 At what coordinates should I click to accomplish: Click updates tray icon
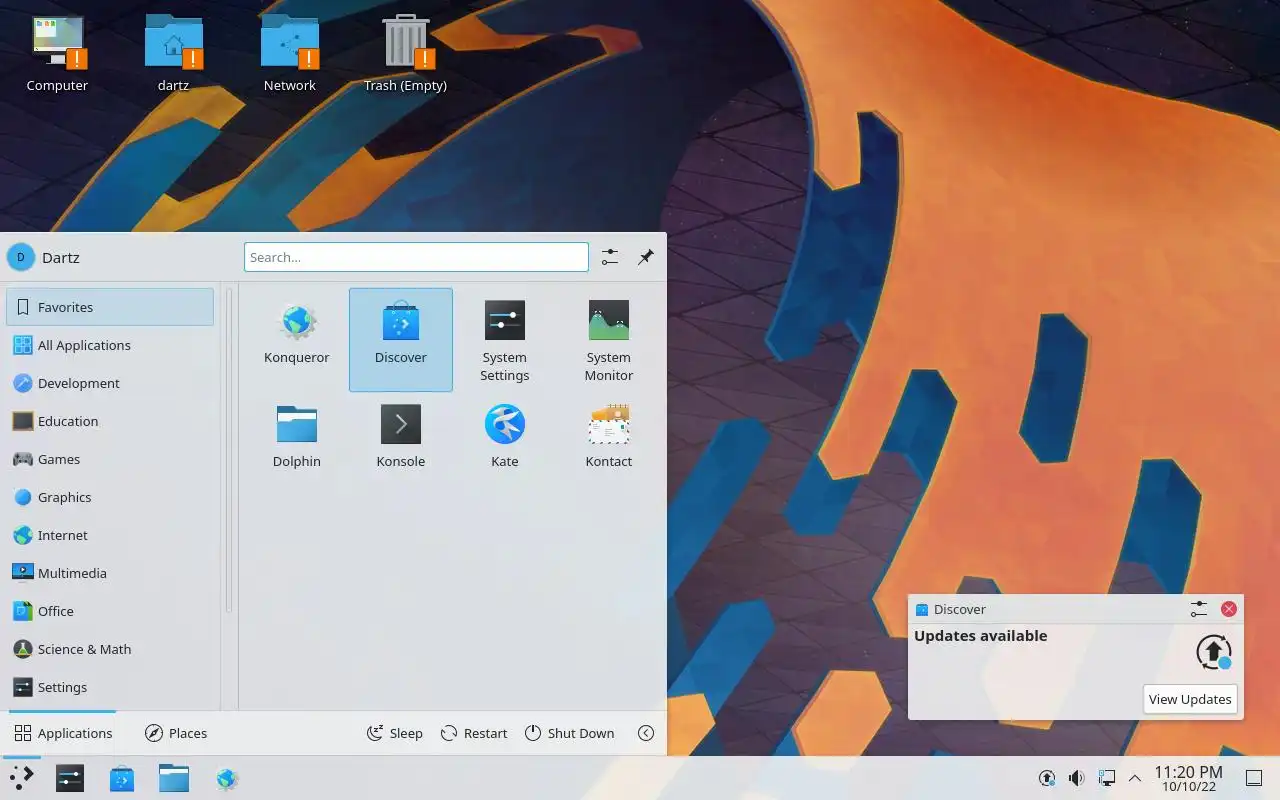tap(1047, 778)
